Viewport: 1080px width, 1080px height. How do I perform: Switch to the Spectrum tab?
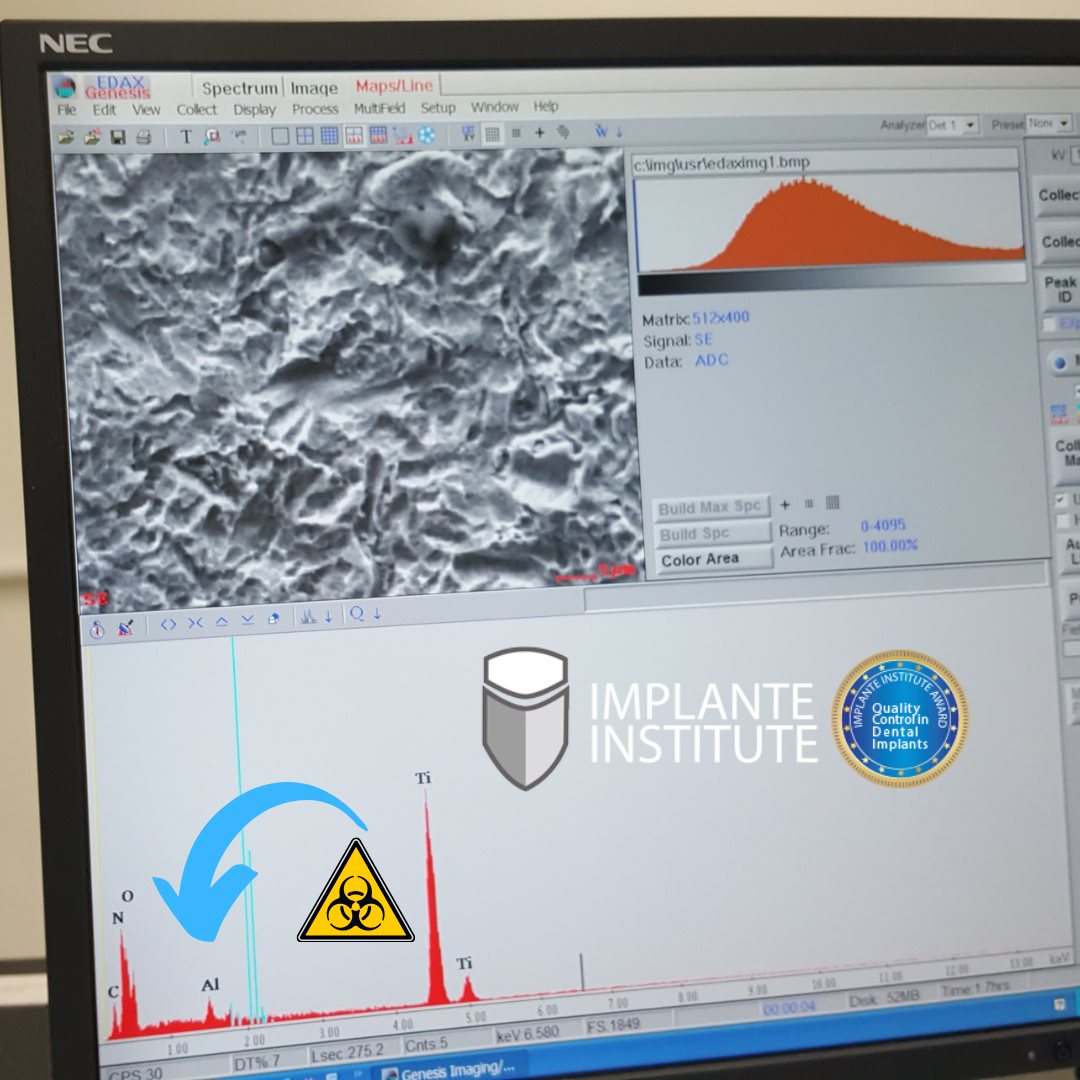tap(239, 88)
